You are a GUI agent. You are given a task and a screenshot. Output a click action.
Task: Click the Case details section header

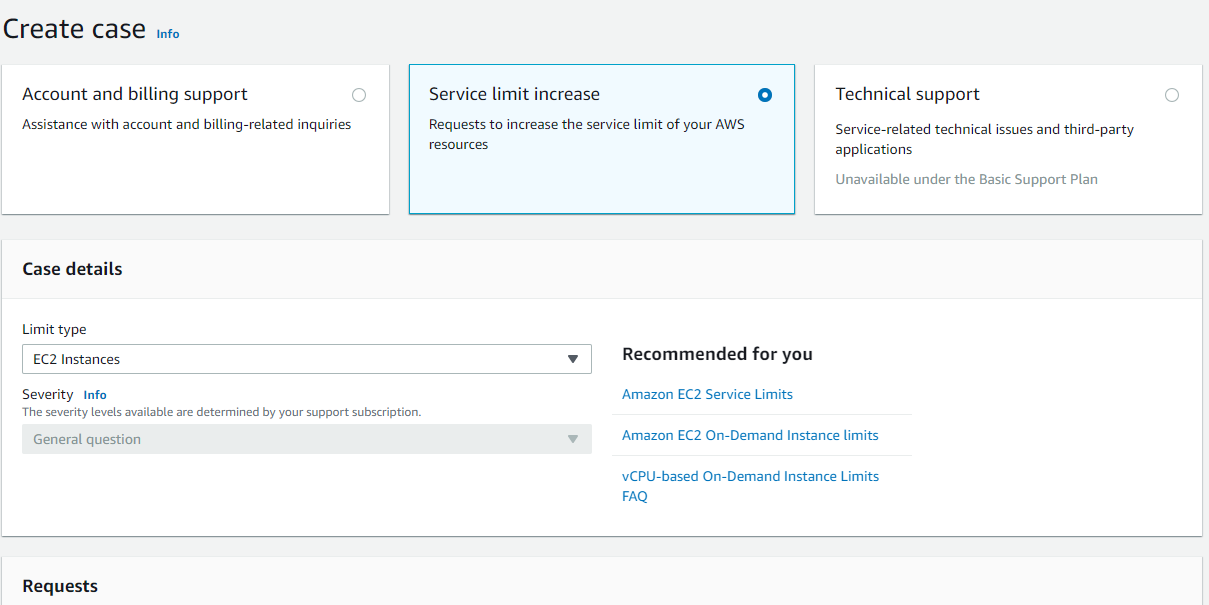pyautogui.click(x=72, y=269)
